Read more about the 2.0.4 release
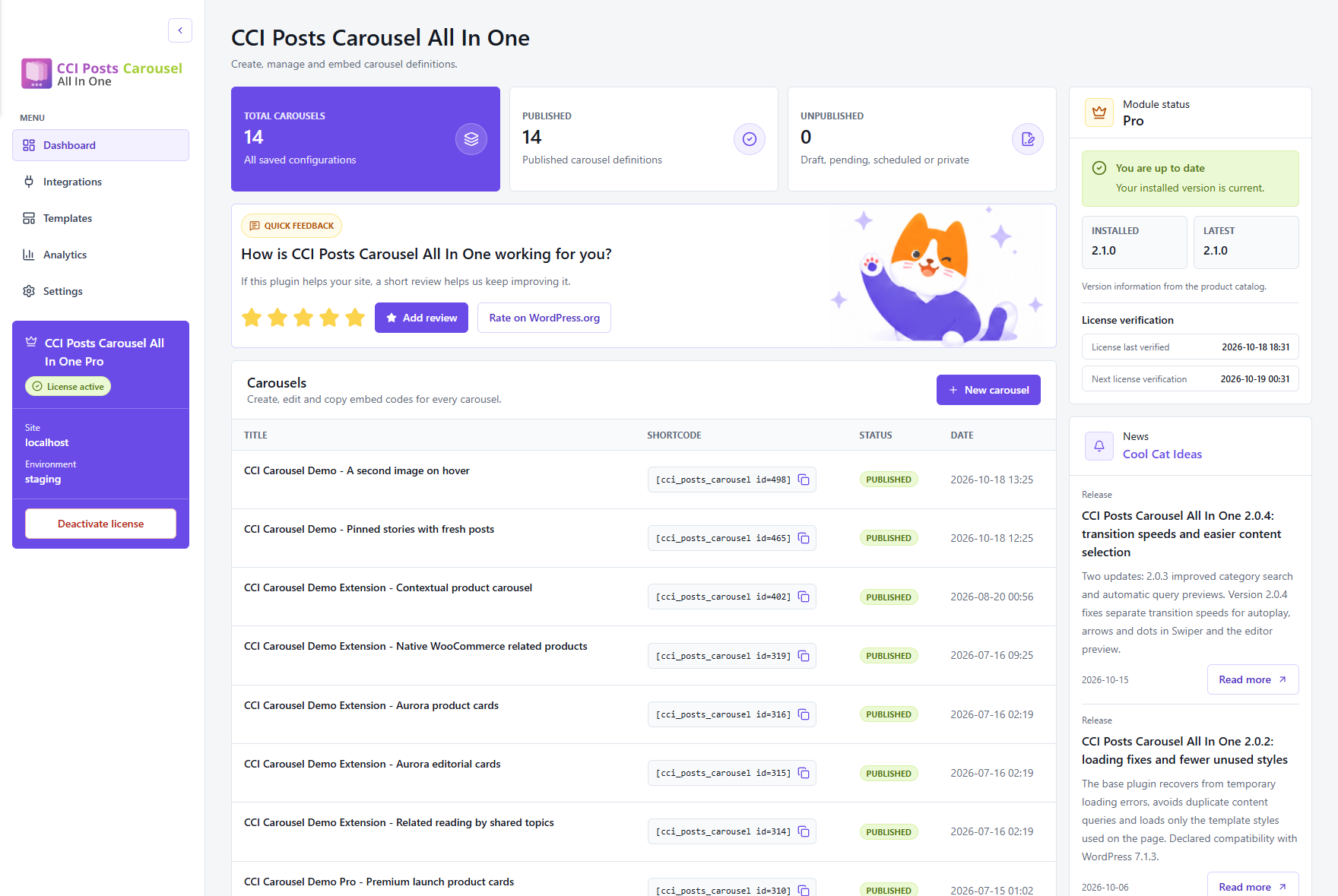Image resolution: width=1338 pixels, height=896 pixels. (x=1253, y=679)
